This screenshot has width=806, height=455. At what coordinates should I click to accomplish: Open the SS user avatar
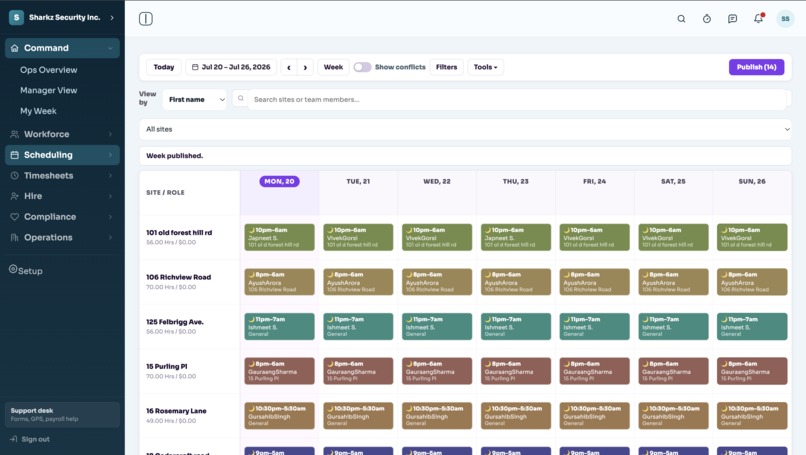785,19
